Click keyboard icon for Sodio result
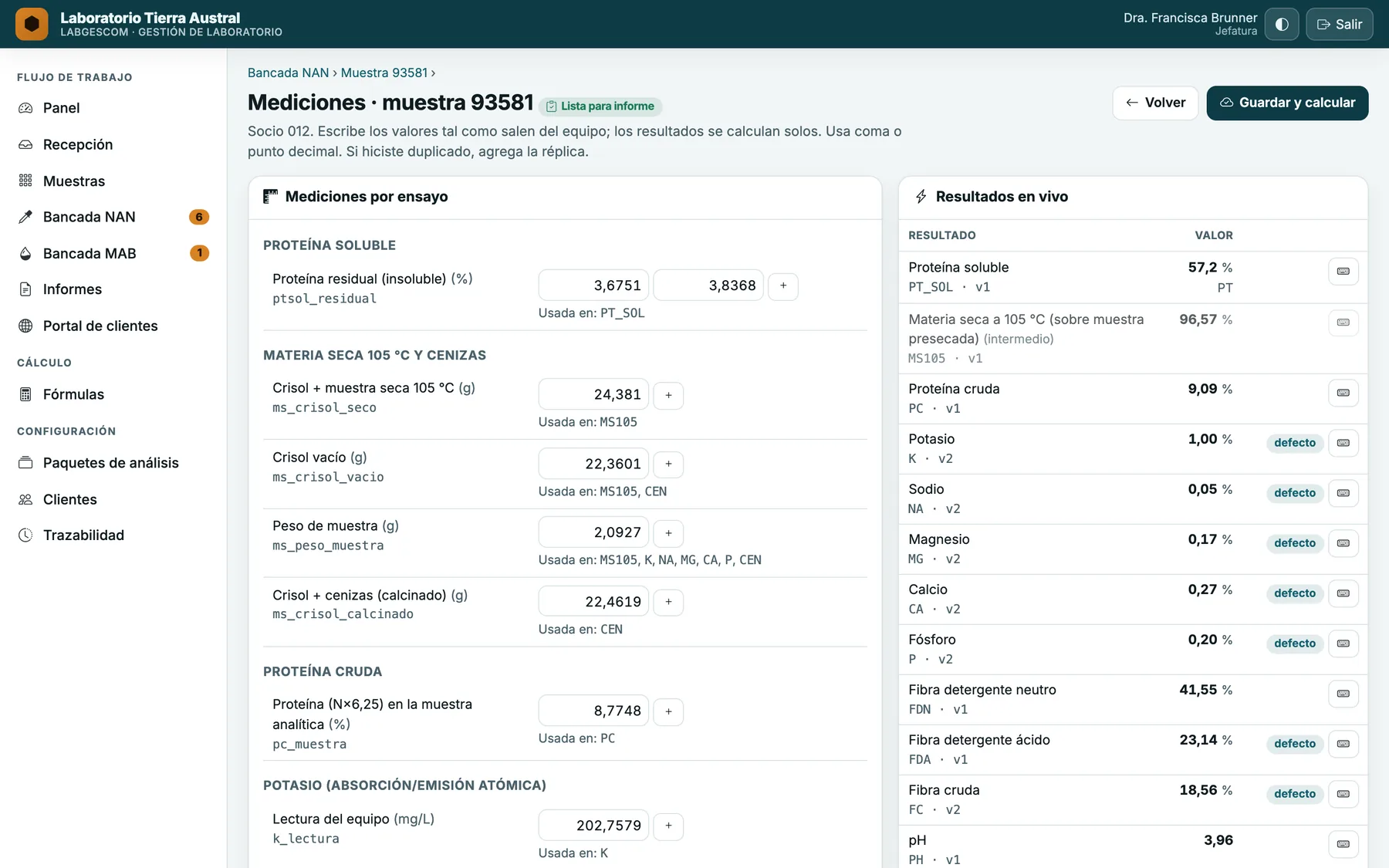 coord(1343,493)
